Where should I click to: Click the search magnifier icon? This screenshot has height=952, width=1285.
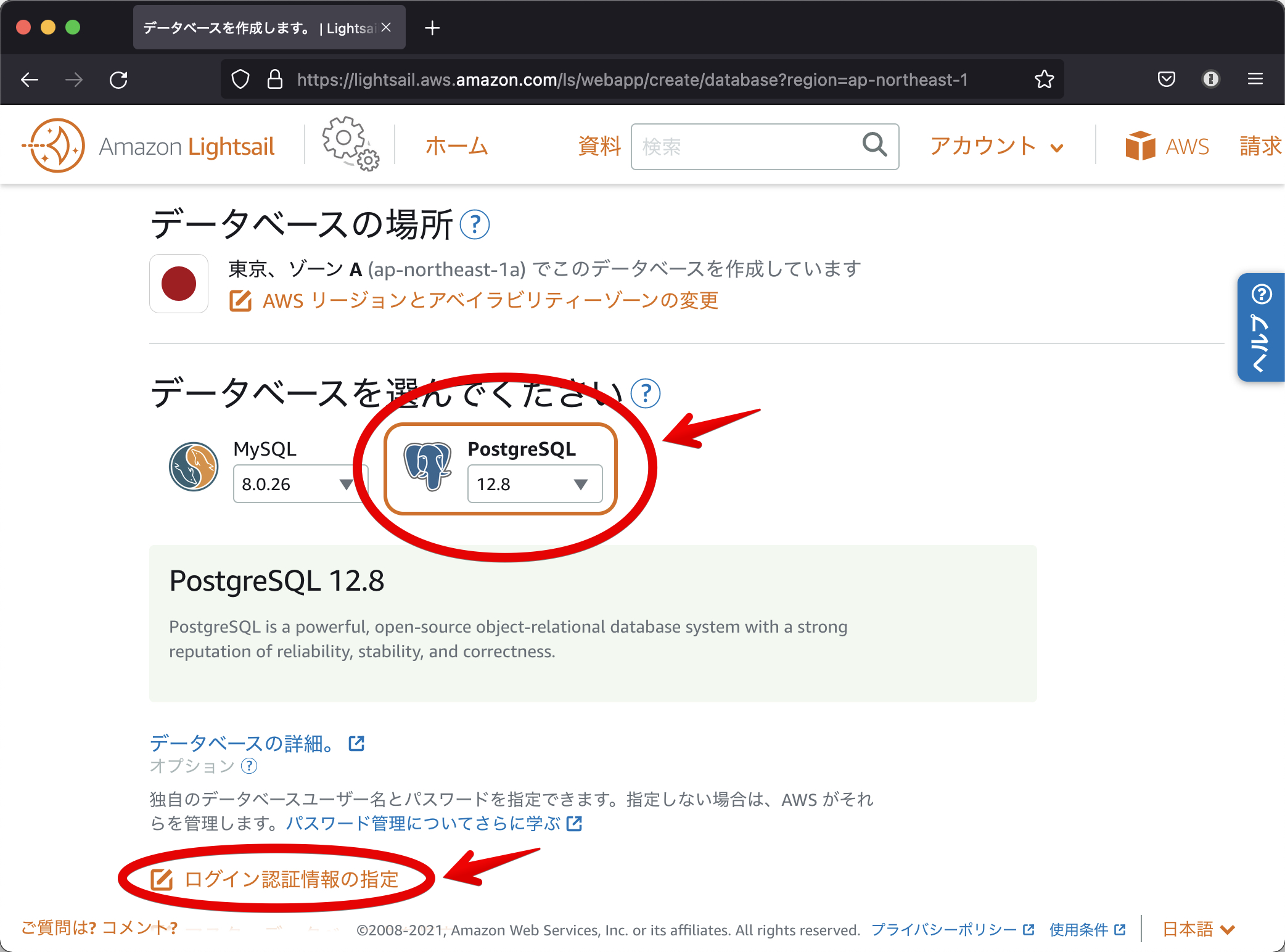tap(874, 146)
